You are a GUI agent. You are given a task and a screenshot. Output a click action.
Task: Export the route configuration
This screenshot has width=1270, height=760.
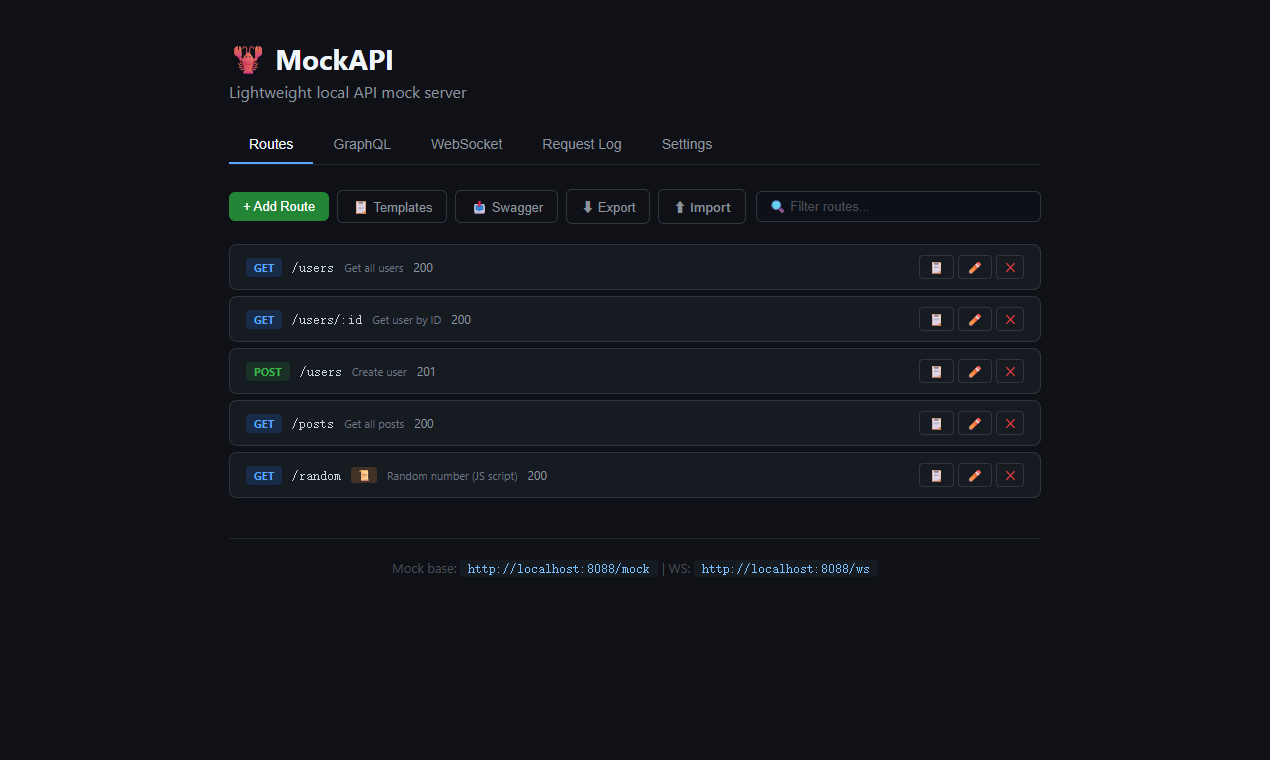click(607, 206)
